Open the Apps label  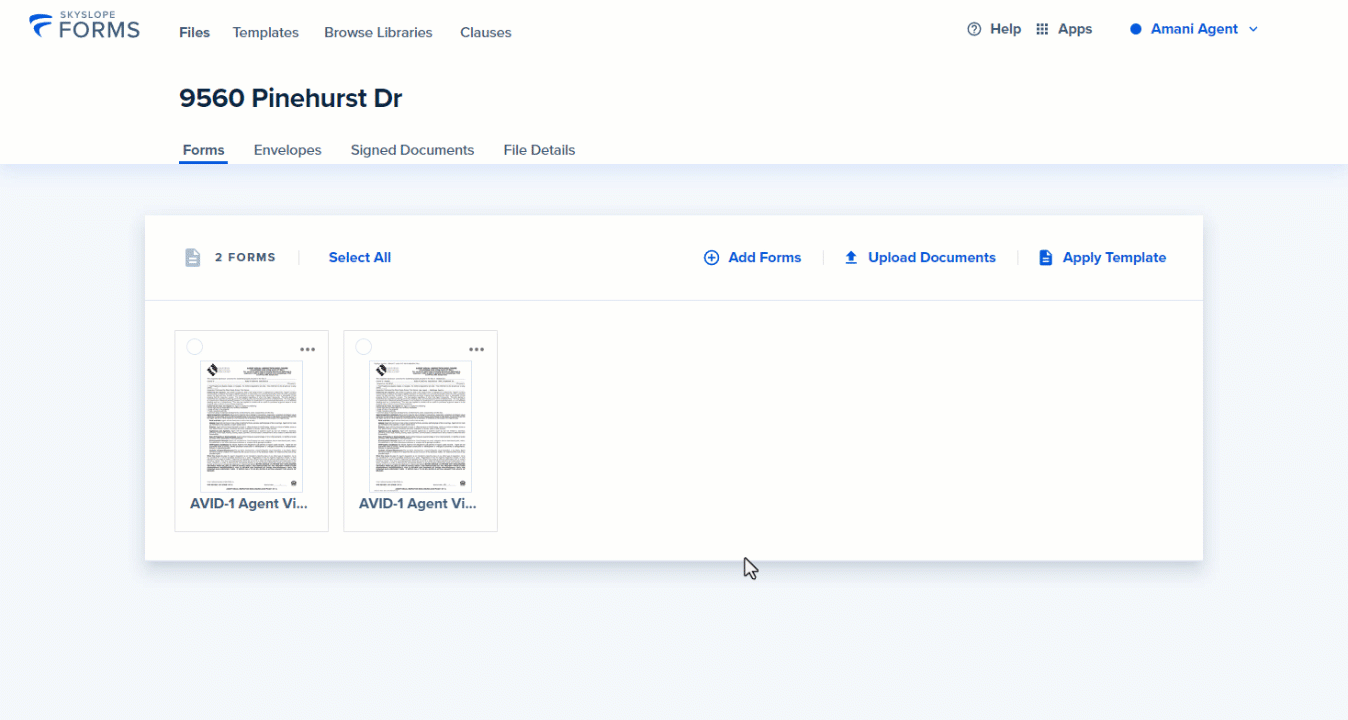pos(1075,29)
